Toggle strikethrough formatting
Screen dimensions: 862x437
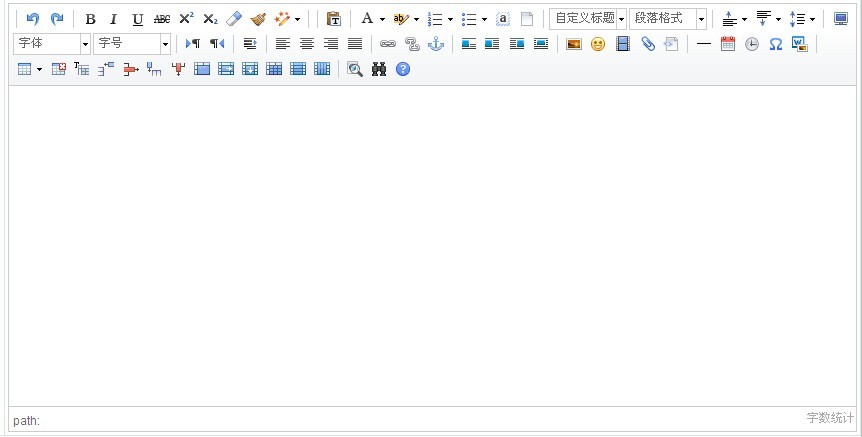[162, 19]
